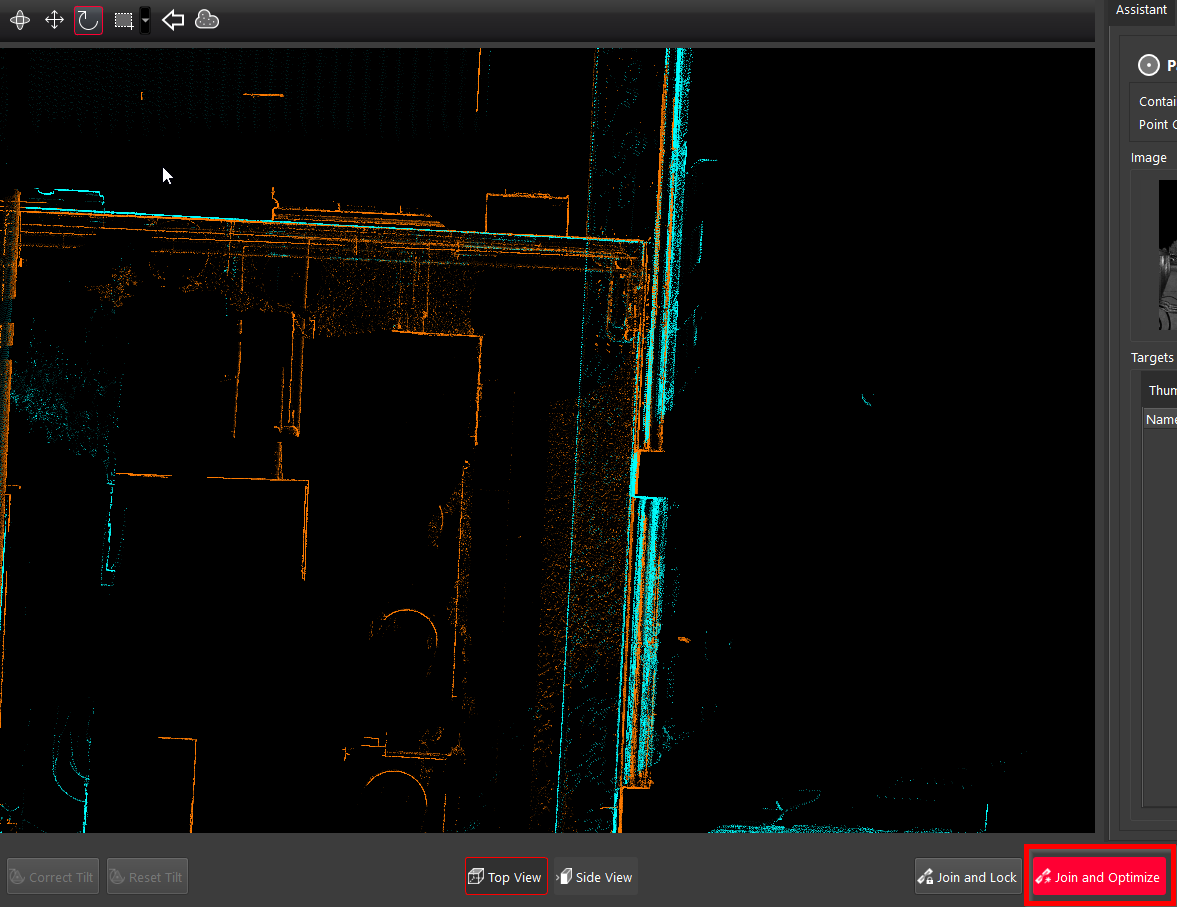Select the orbit view tool
This screenshot has height=907, width=1177.
(x=20, y=20)
